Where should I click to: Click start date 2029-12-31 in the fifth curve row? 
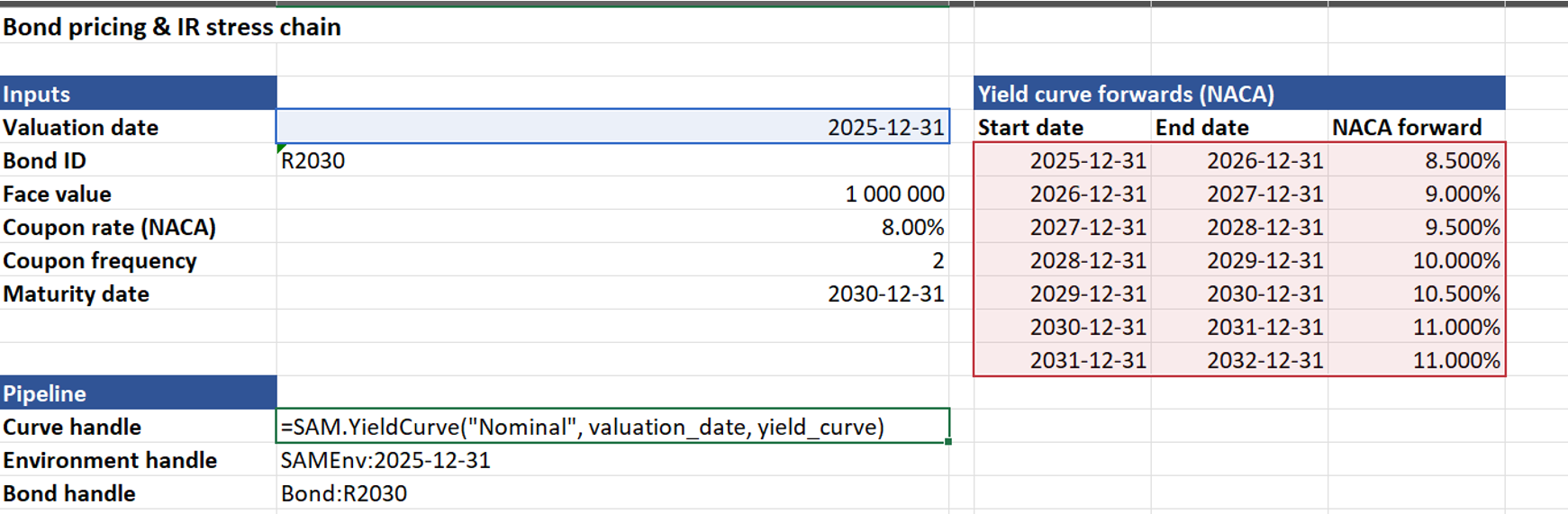pos(1062,293)
